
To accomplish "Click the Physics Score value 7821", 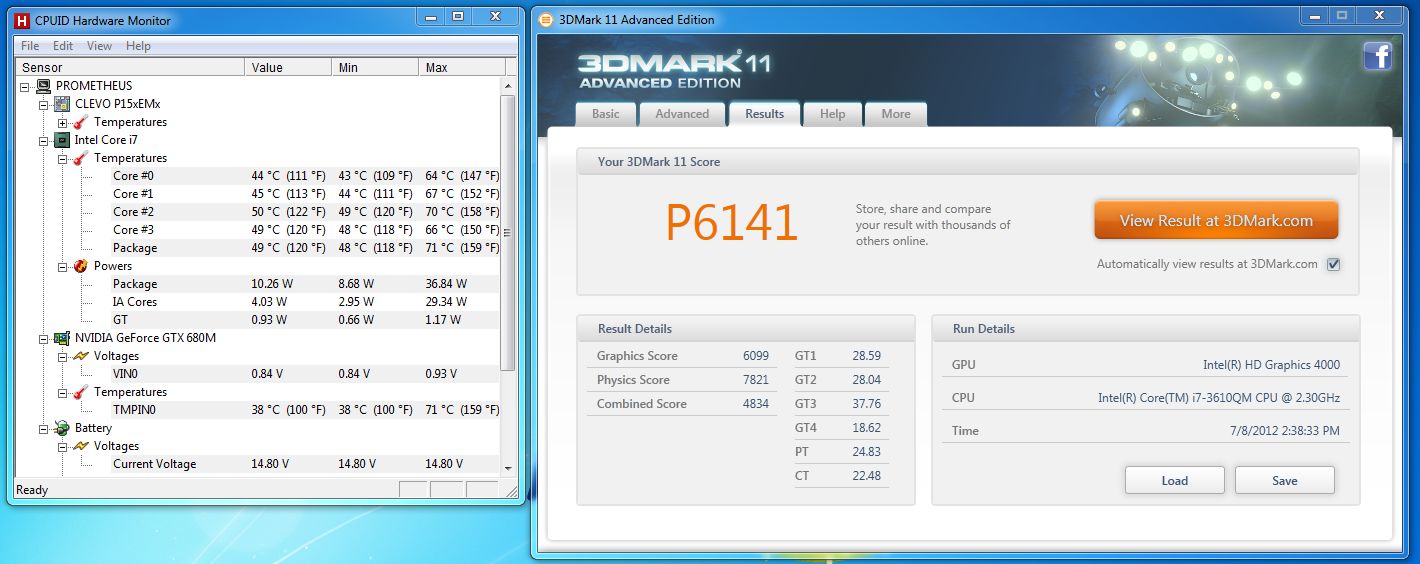I will tap(756, 380).
